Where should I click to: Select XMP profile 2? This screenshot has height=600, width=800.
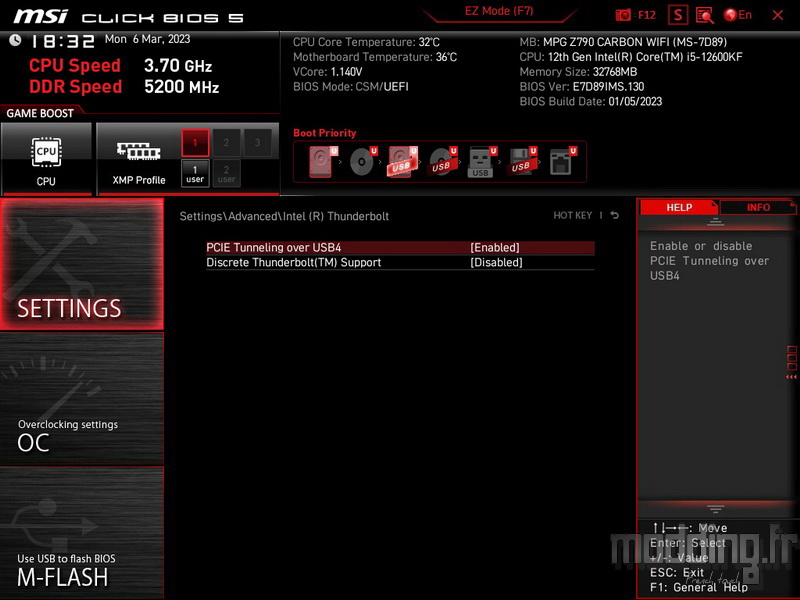pos(226,142)
